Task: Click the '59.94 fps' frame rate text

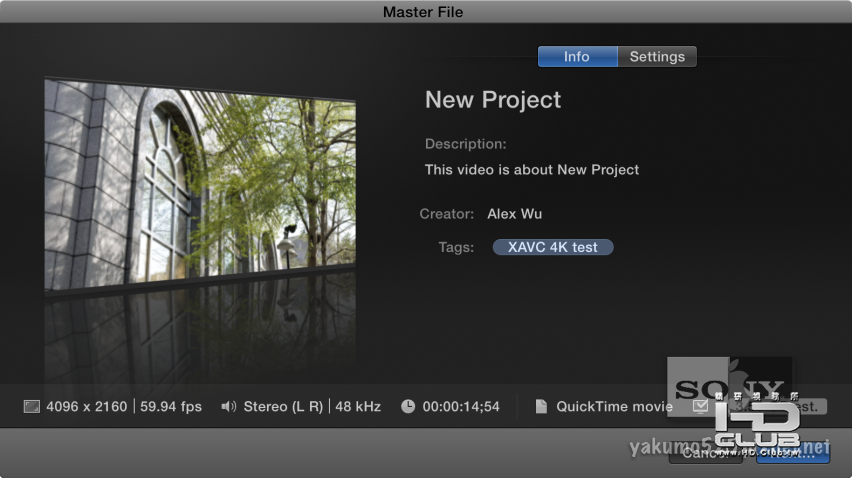Action: [171, 406]
